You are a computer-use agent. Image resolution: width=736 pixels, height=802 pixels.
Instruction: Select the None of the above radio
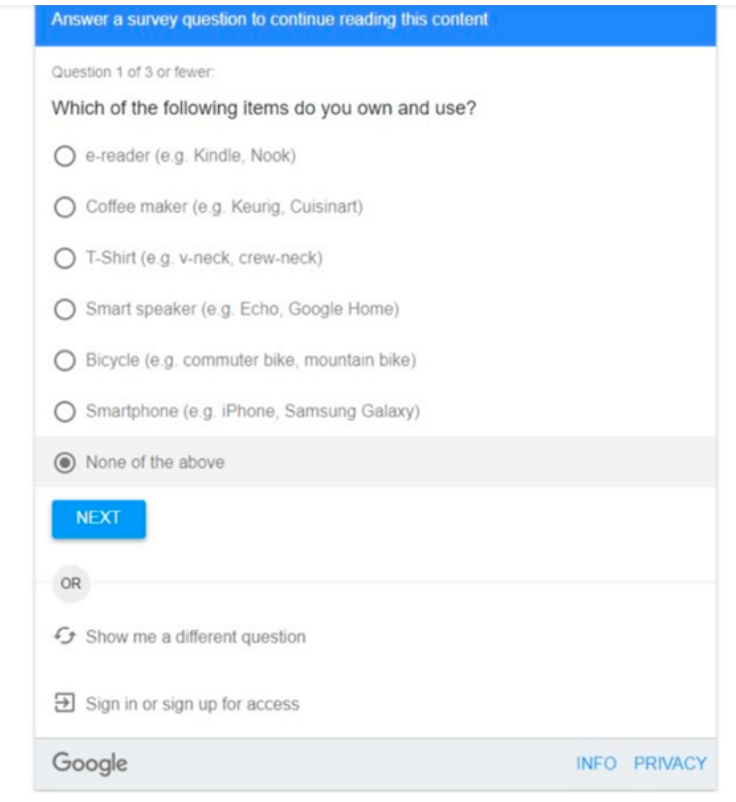[x=65, y=462]
